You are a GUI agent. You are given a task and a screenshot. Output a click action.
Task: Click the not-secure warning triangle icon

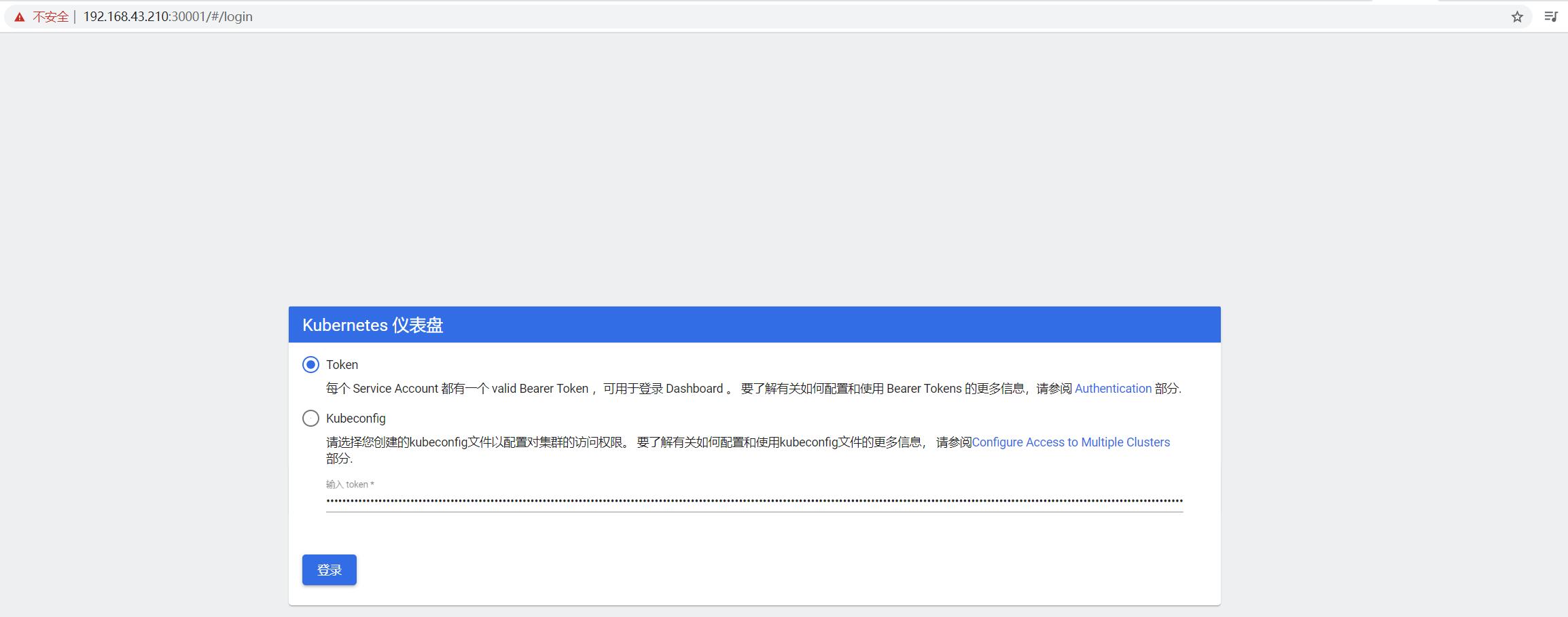tap(20, 17)
